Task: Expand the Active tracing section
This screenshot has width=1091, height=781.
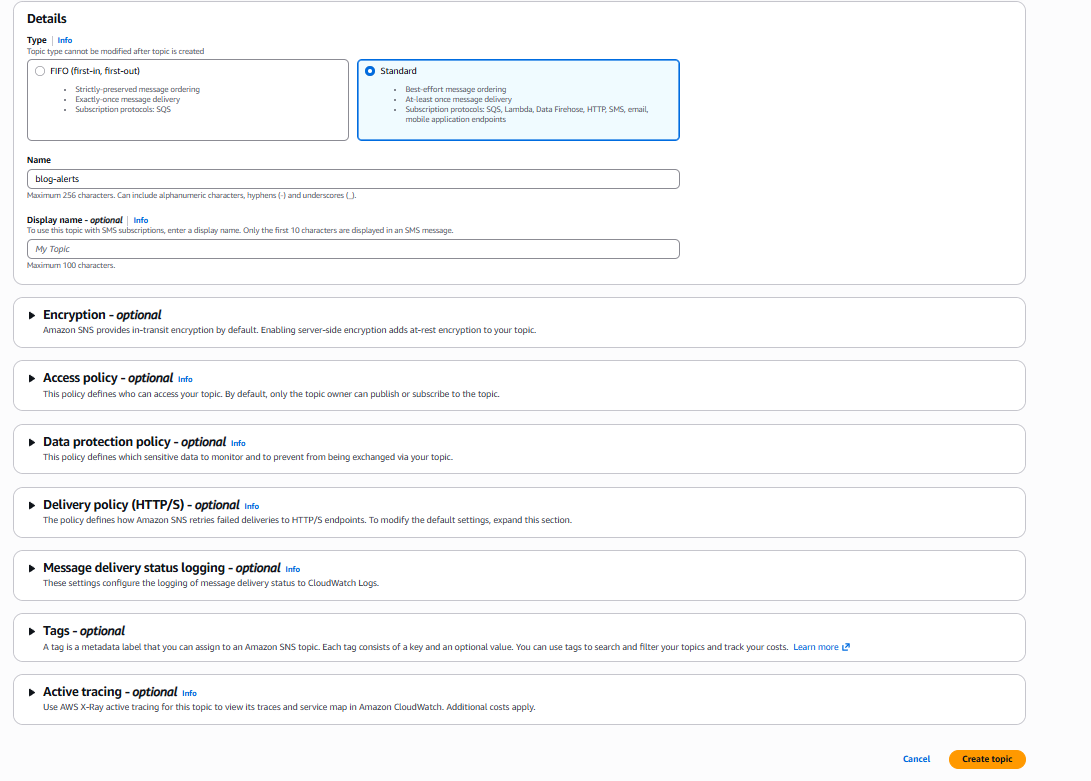Action: [x=30, y=692]
